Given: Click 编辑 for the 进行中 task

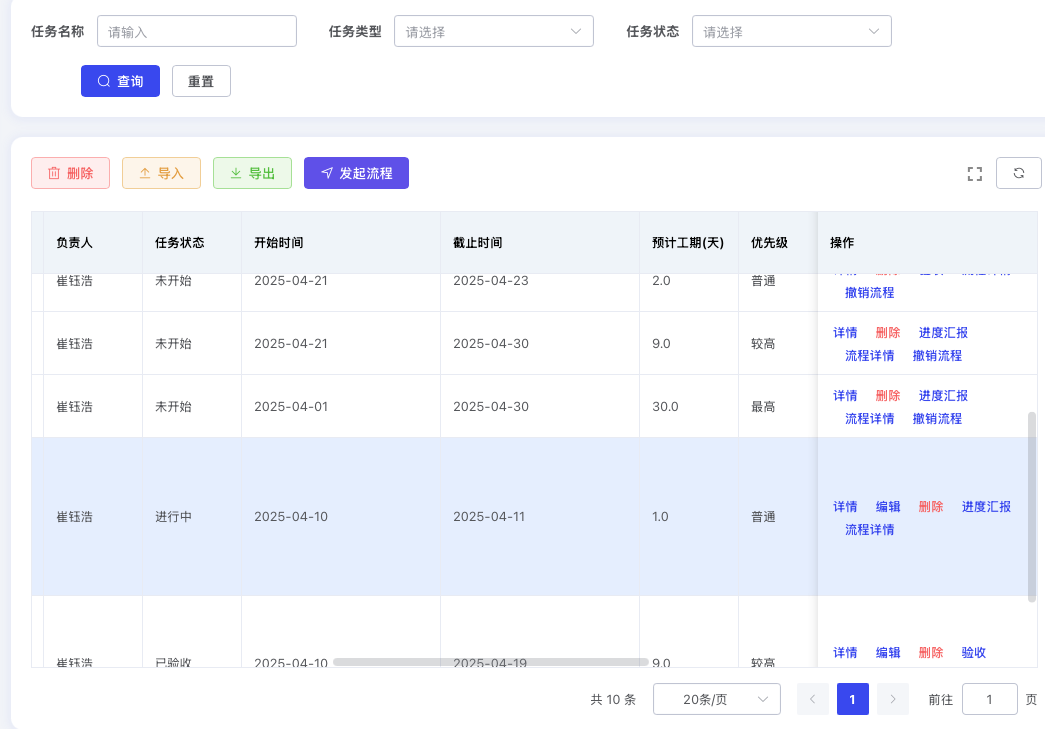Looking at the screenshot, I should point(888,506).
